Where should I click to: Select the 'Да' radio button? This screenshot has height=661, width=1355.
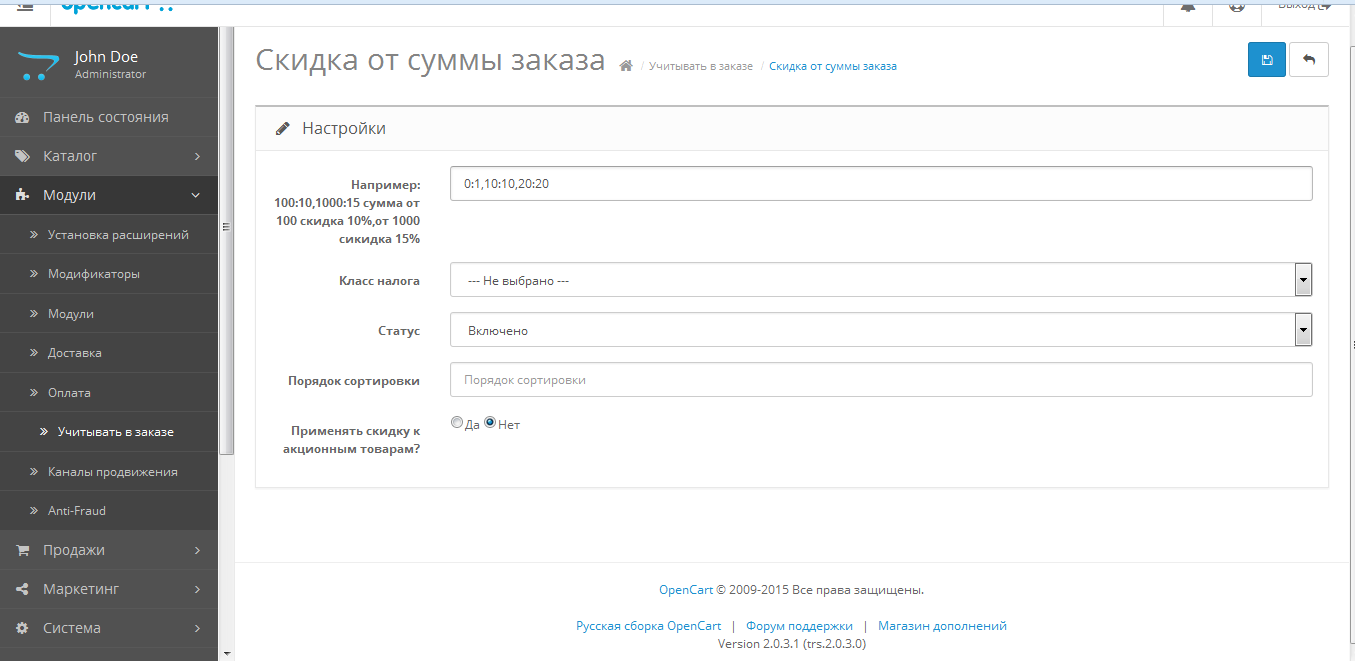[x=457, y=423]
